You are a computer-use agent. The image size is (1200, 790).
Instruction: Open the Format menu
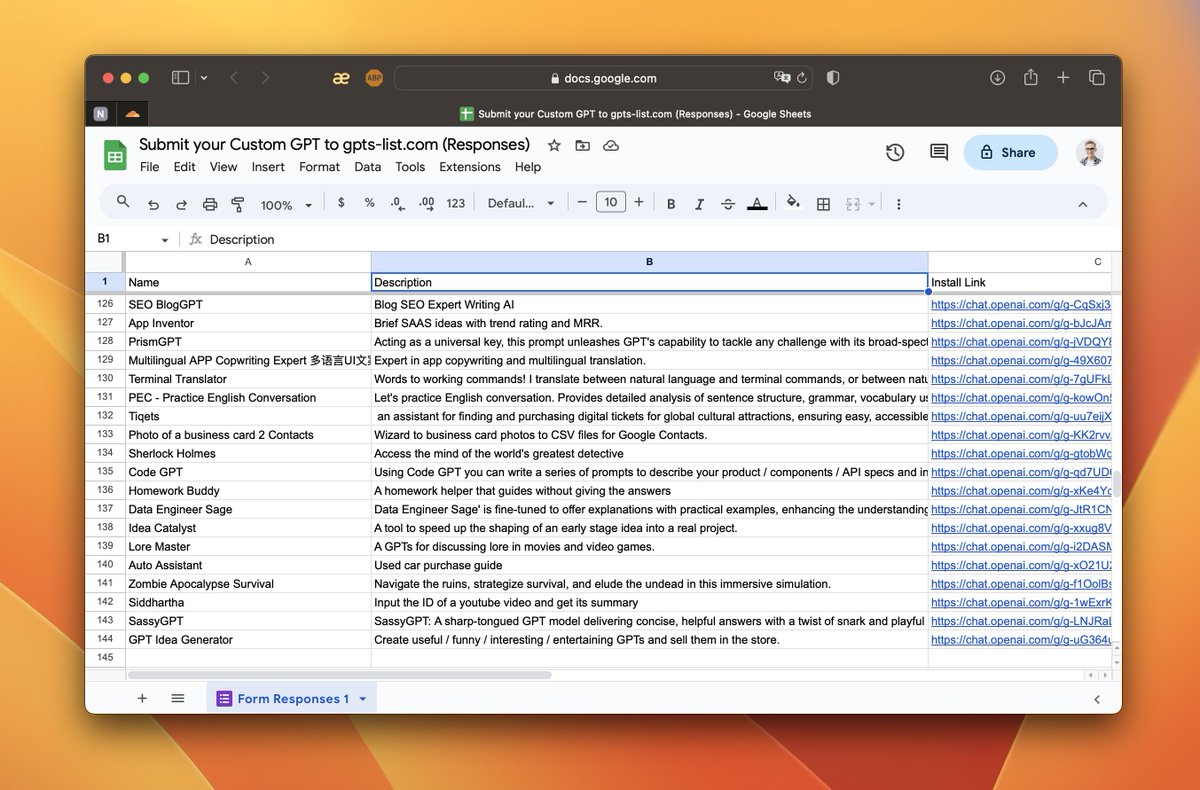(x=319, y=167)
